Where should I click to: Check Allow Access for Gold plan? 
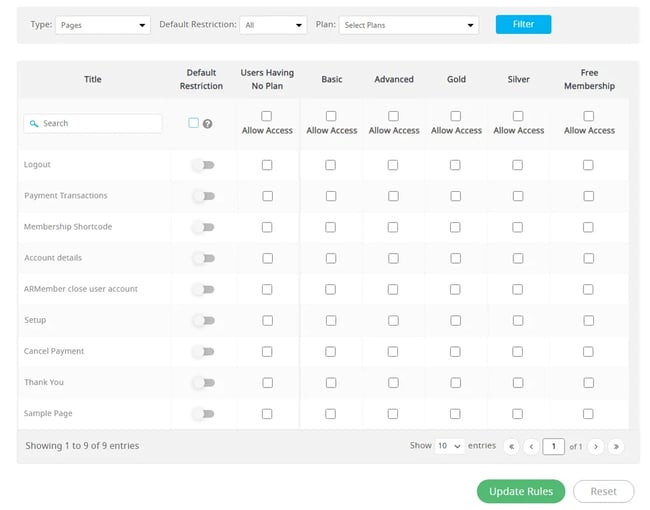(x=456, y=116)
